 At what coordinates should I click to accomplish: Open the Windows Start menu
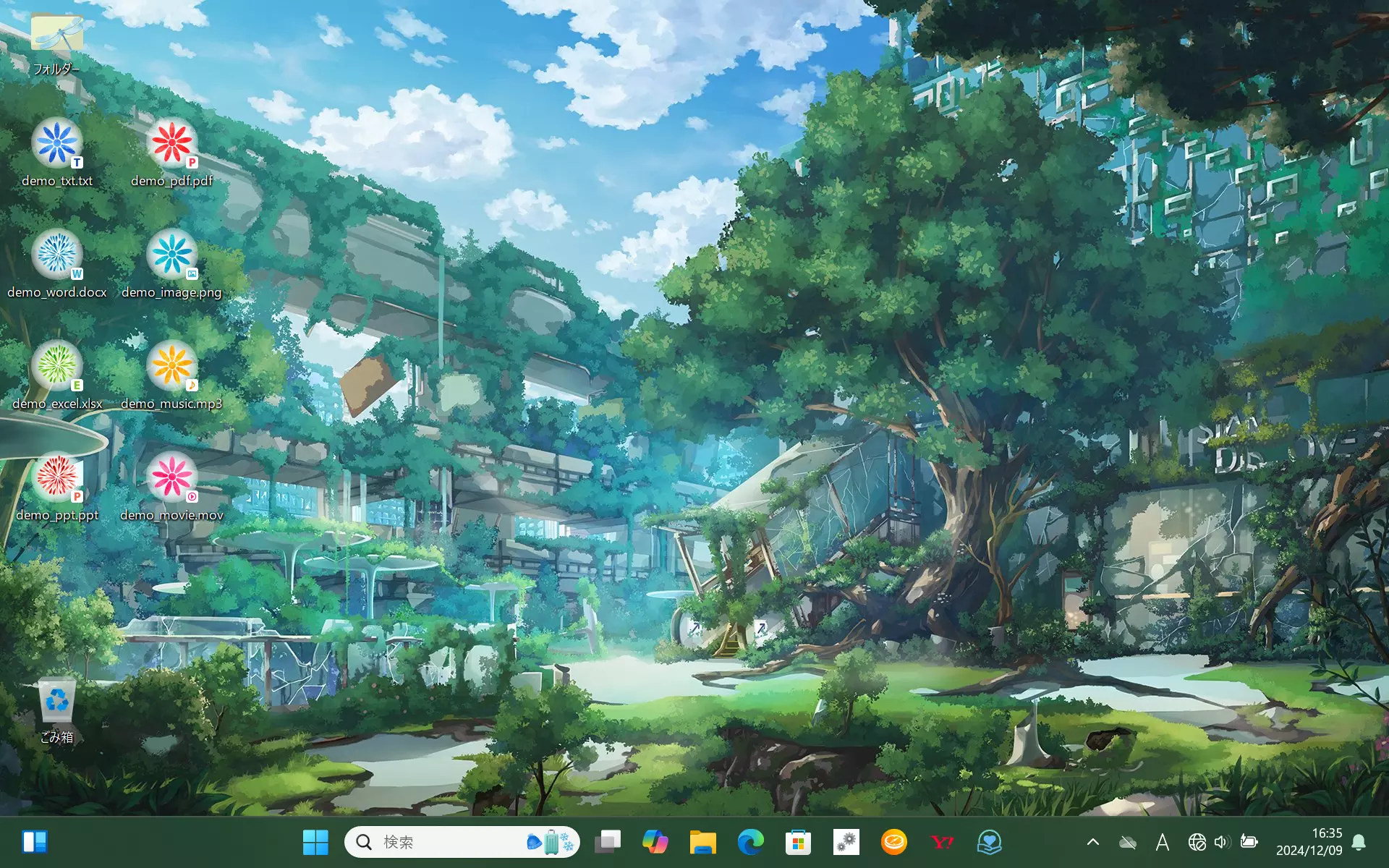tap(315, 842)
